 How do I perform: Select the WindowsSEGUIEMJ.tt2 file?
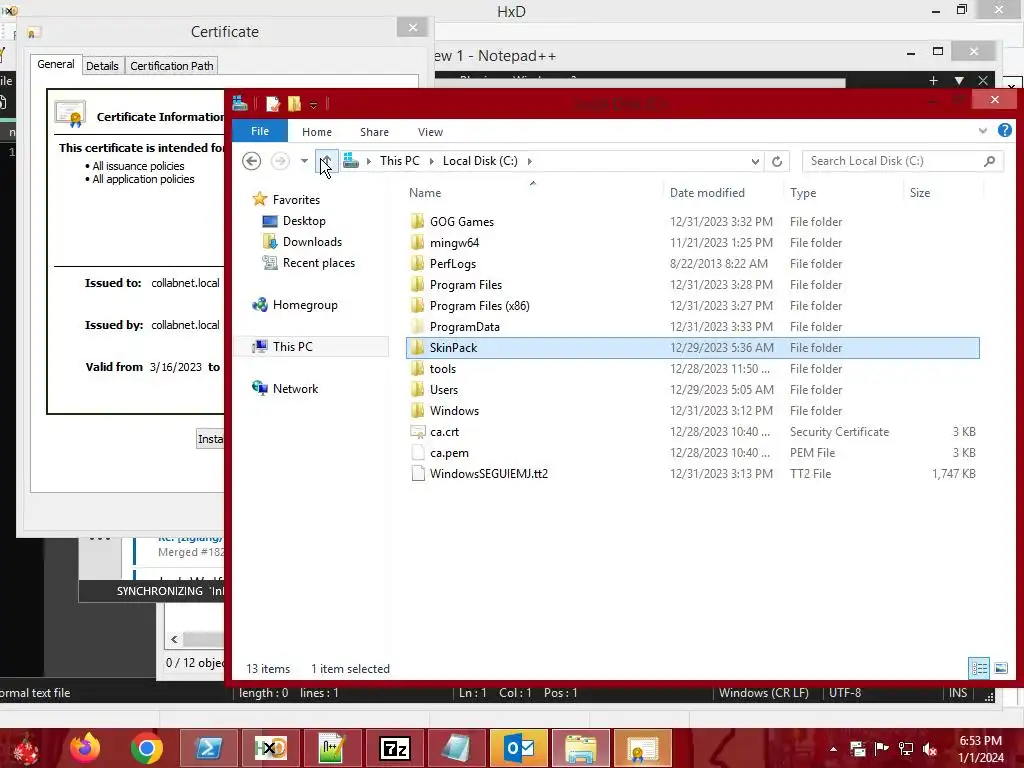[488, 473]
